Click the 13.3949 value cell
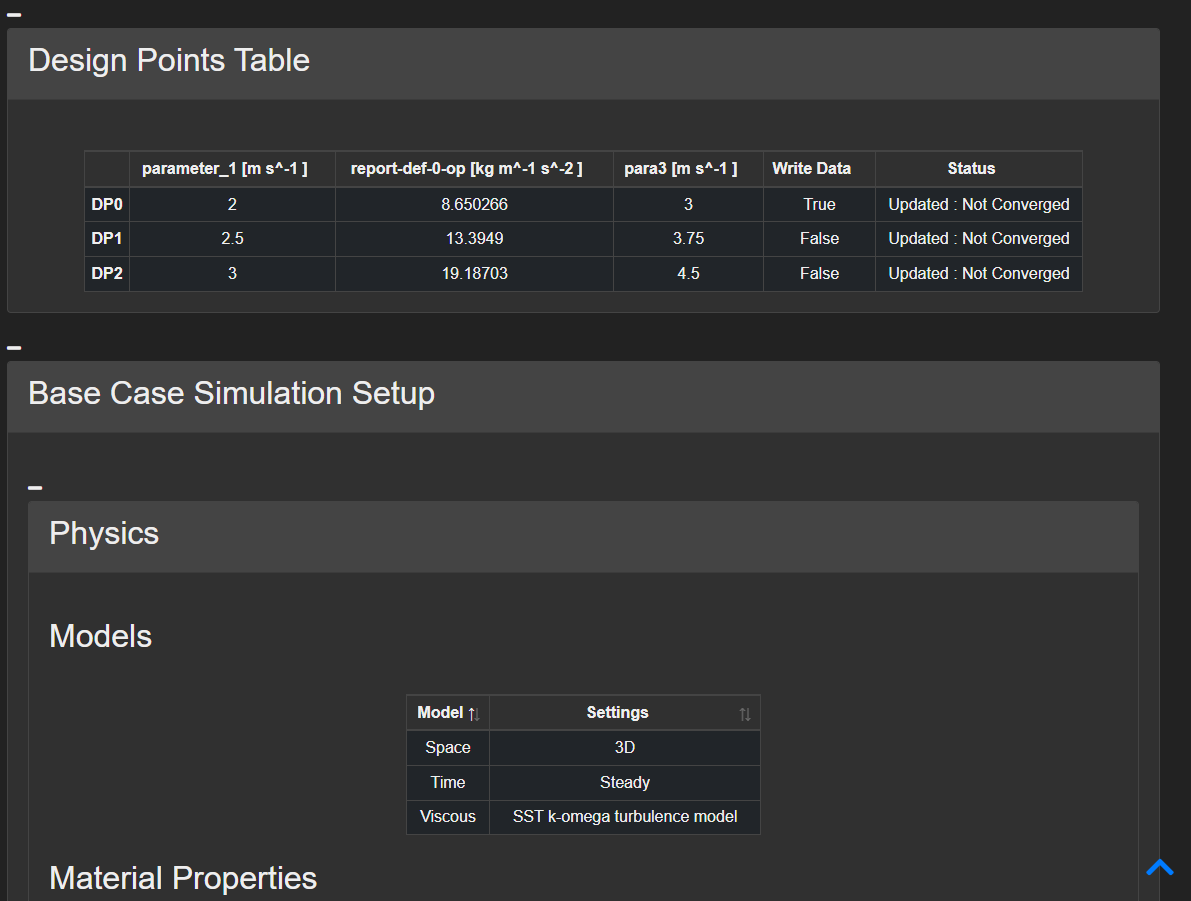The height and width of the screenshot is (901, 1191). [x=474, y=239]
